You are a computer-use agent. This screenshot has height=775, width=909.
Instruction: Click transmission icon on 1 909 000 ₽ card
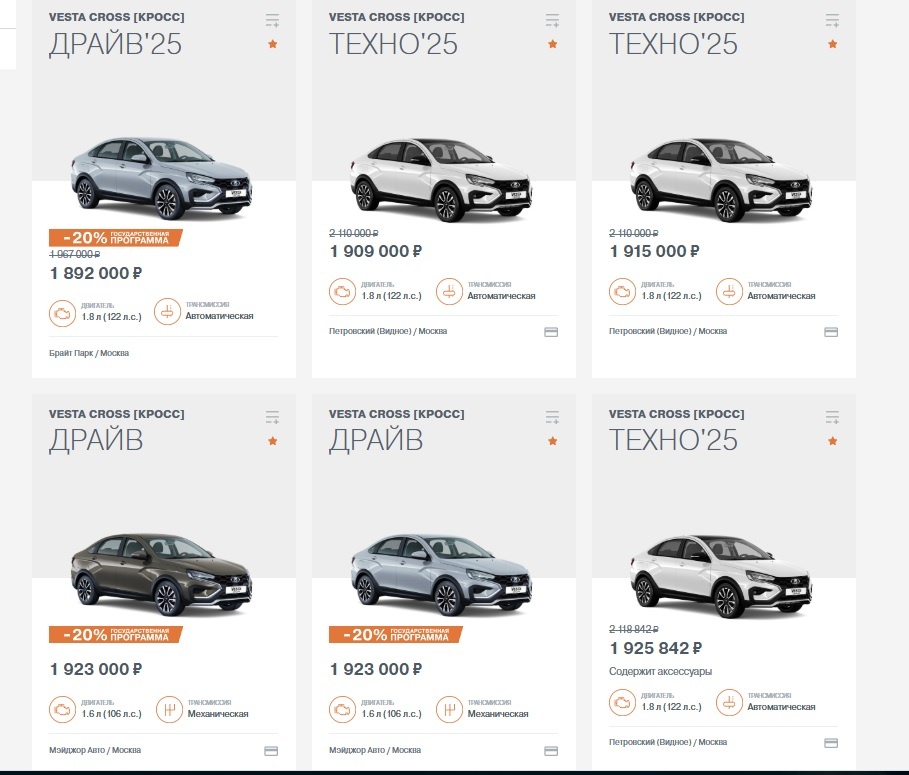point(449,292)
